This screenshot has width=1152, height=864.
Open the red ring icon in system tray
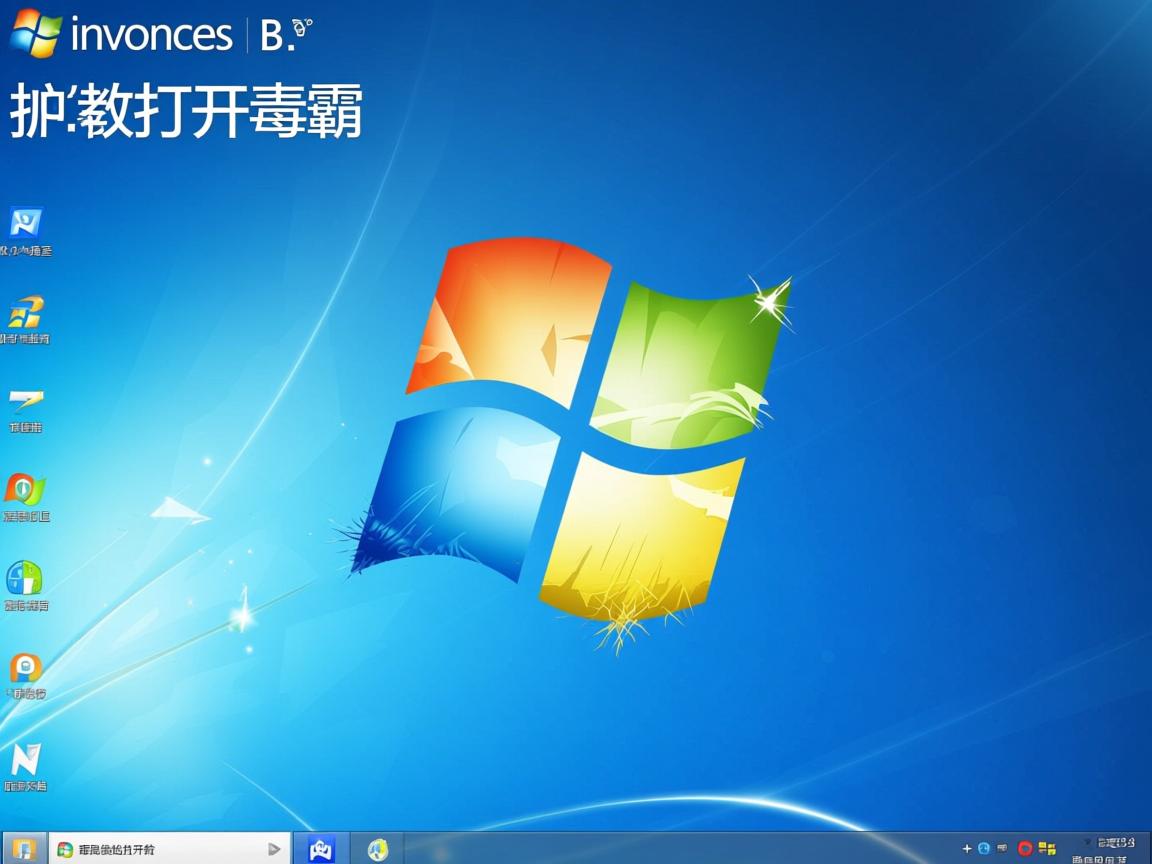(1024, 848)
